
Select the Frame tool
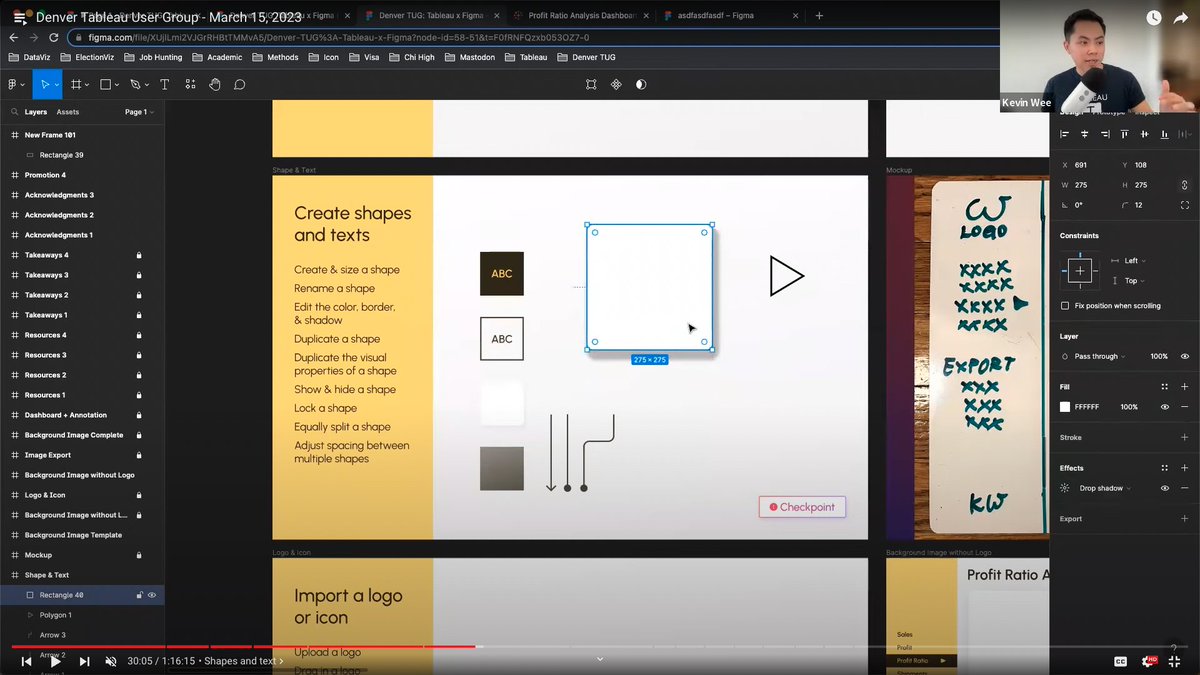click(x=75, y=84)
